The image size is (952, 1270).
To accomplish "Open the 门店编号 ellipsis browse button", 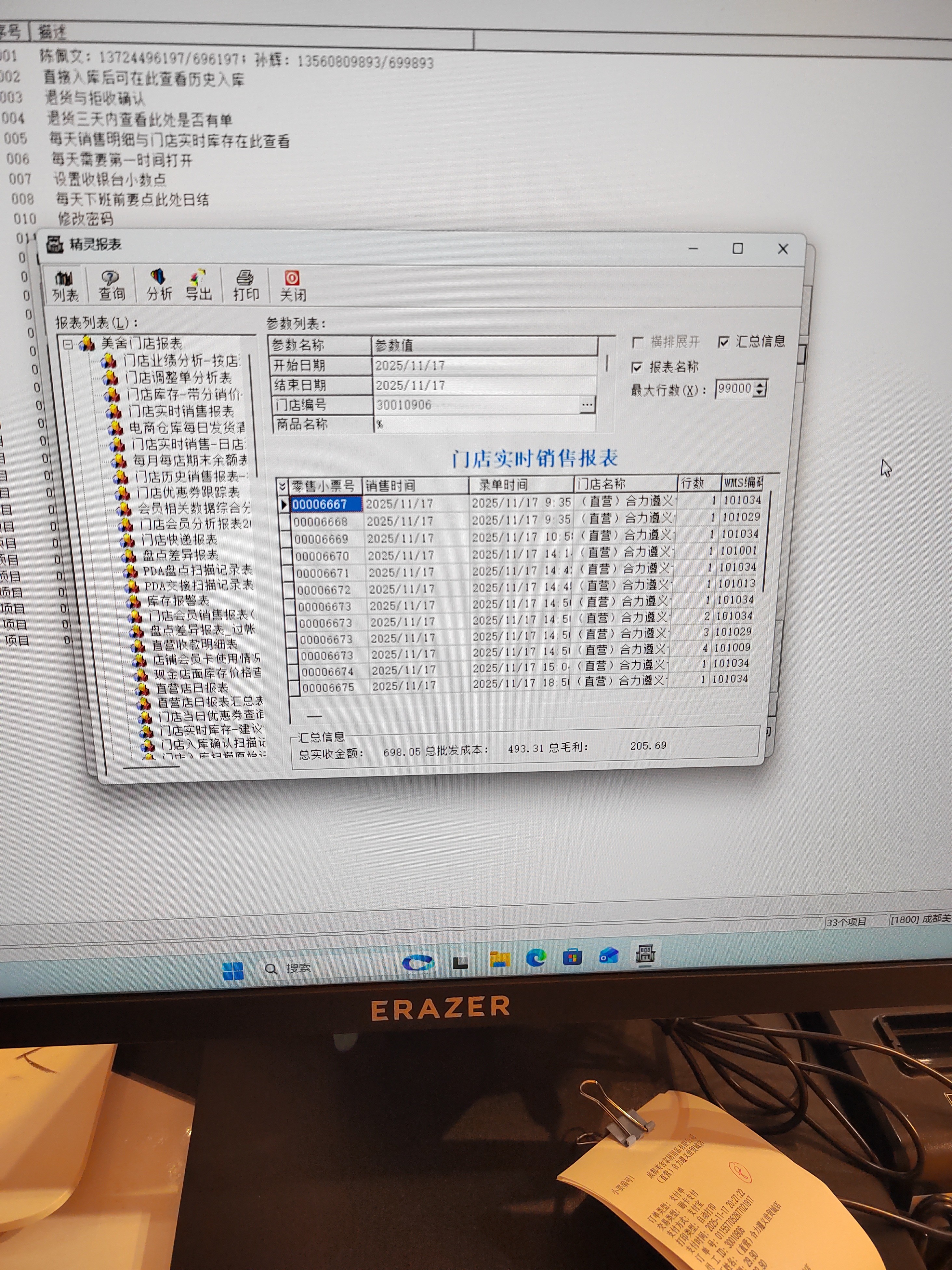I will click(587, 405).
